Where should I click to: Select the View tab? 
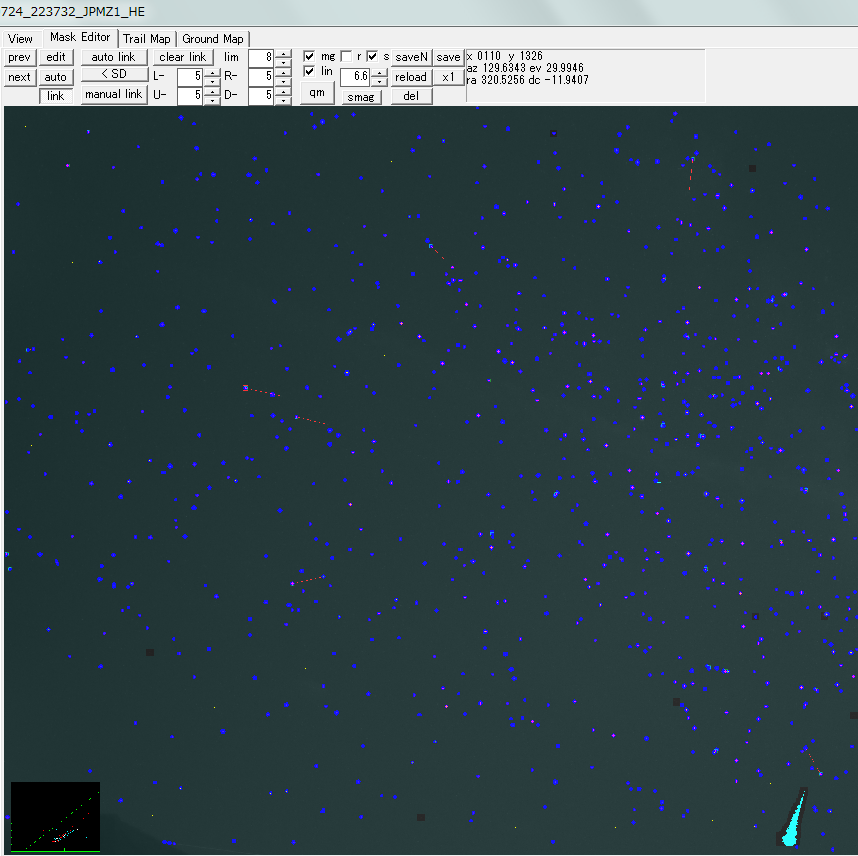tap(20, 39)
